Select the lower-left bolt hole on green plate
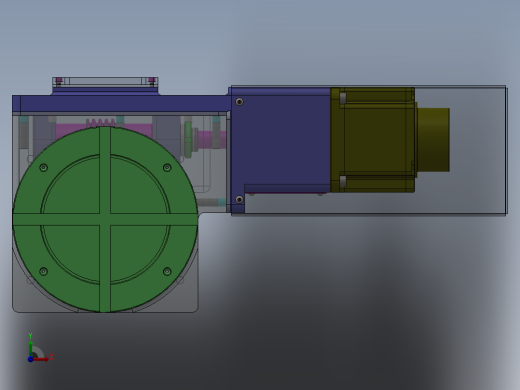The width and height of the screenshot is (520, 390). coord(43,271)
